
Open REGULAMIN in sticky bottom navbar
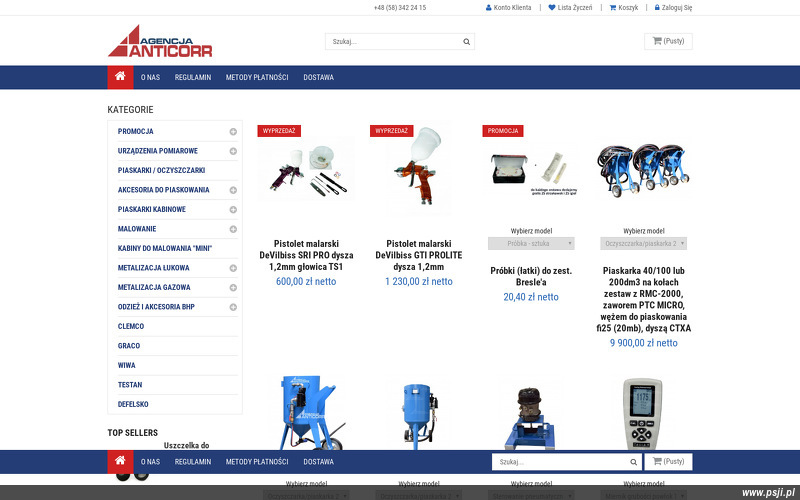[x=193, y=462]
